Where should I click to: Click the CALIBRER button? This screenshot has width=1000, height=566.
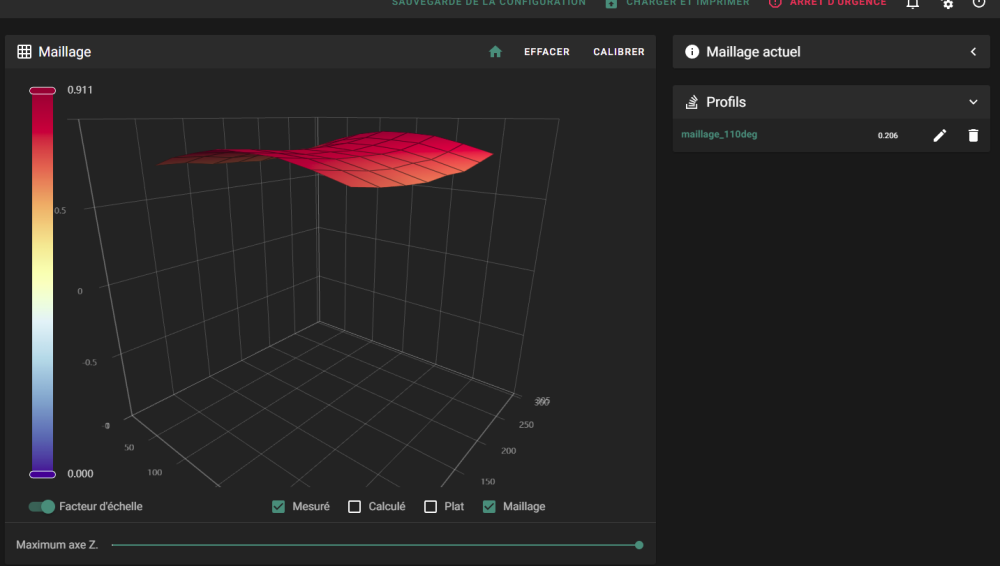point(619,52)
